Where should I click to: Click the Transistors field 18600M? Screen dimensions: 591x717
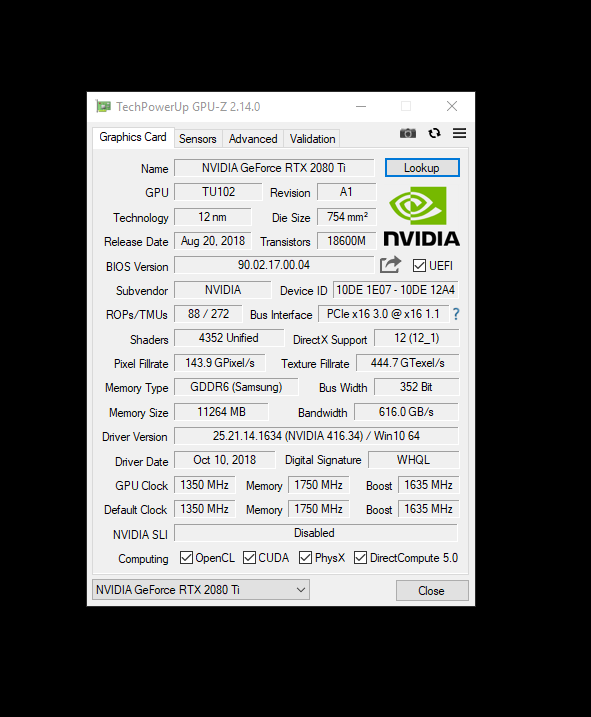coord(347,241)
